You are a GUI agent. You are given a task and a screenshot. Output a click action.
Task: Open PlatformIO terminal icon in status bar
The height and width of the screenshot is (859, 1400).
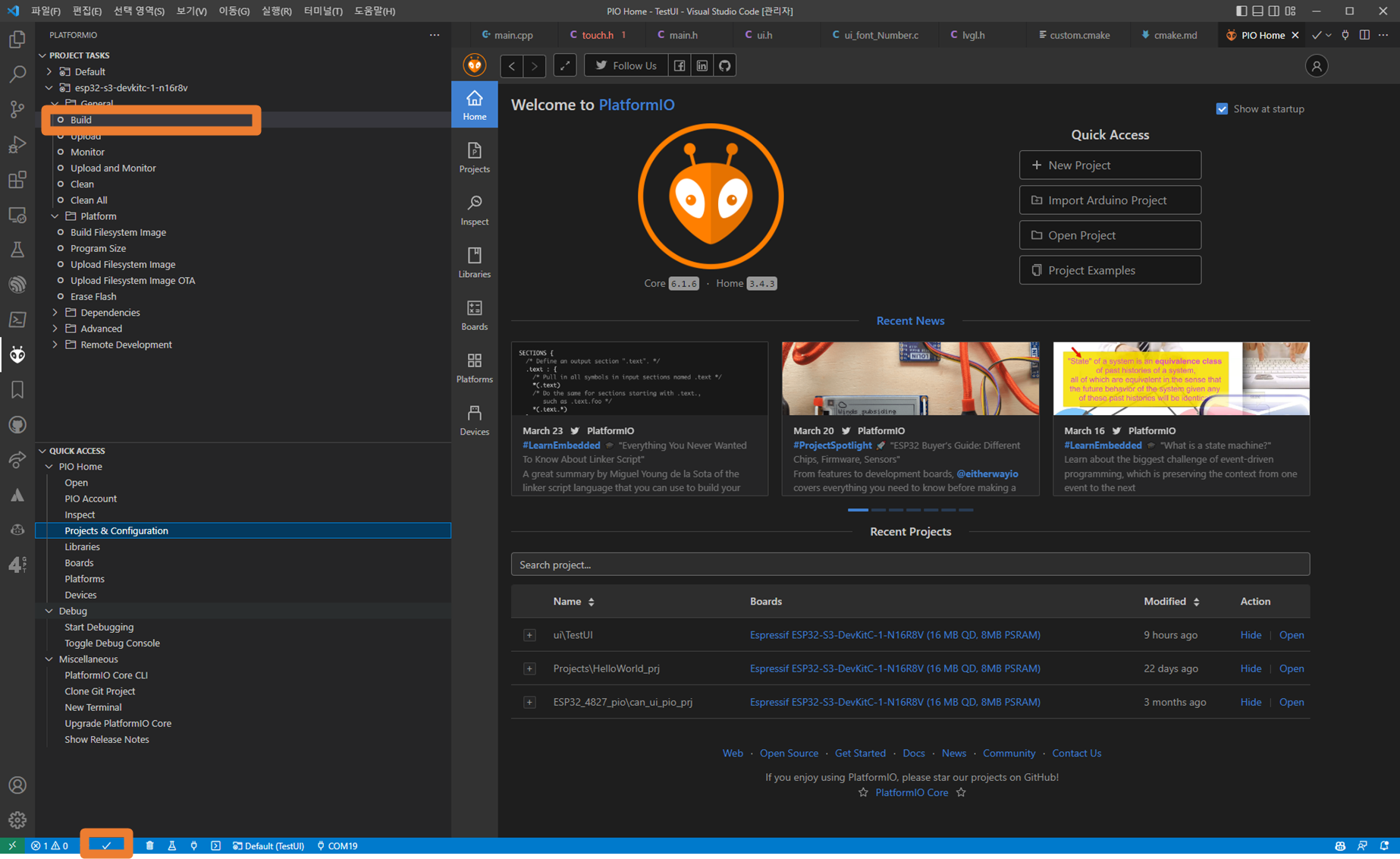[x=216, y=846]
